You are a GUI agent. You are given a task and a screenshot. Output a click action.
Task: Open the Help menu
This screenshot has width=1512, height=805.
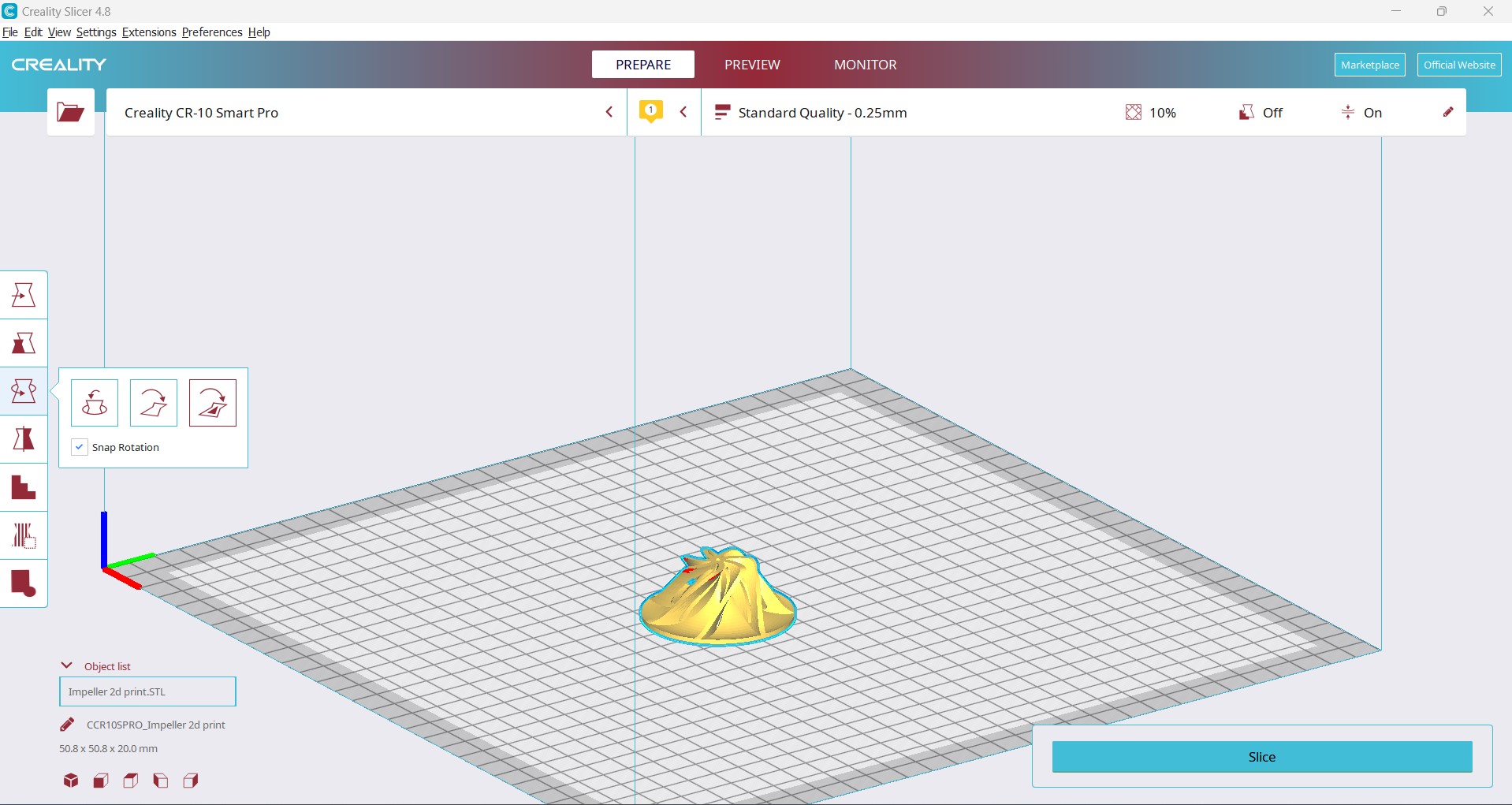(259, 32)
